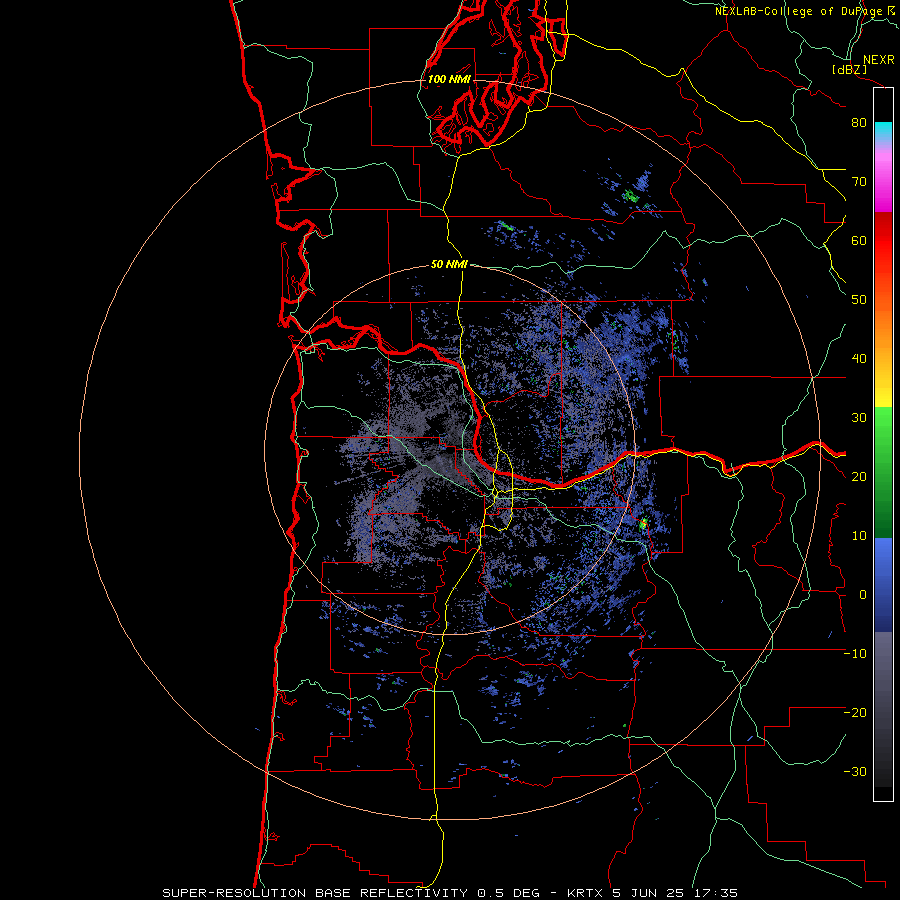
Task: Click the bright yellow-red echo cell east of radar
Action: click(643, 523)
